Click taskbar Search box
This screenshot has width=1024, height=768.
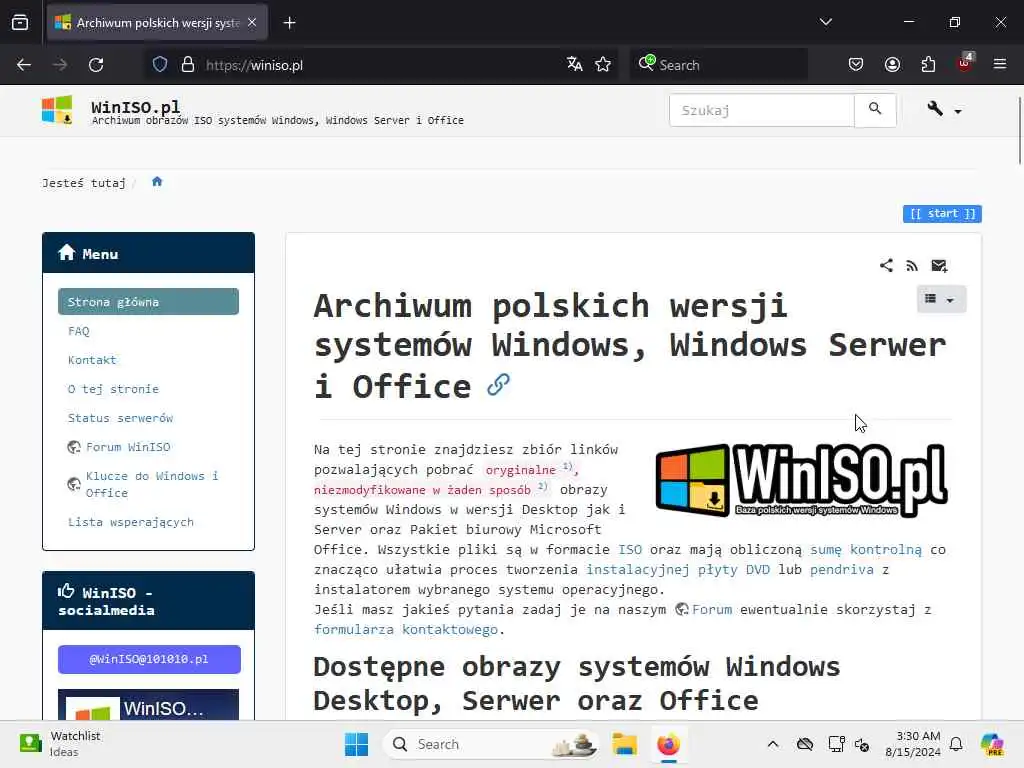(x=491, y=744)
